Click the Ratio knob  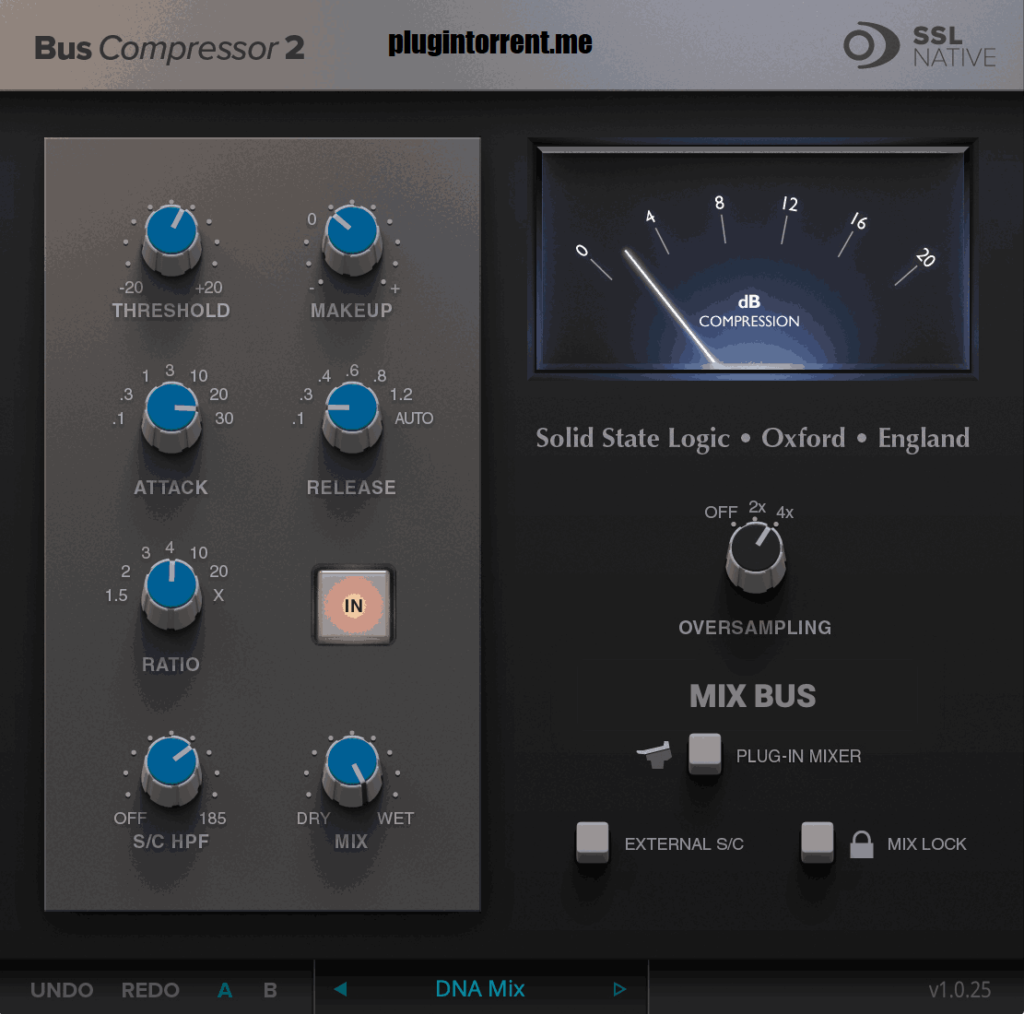(x=171, y=594)
